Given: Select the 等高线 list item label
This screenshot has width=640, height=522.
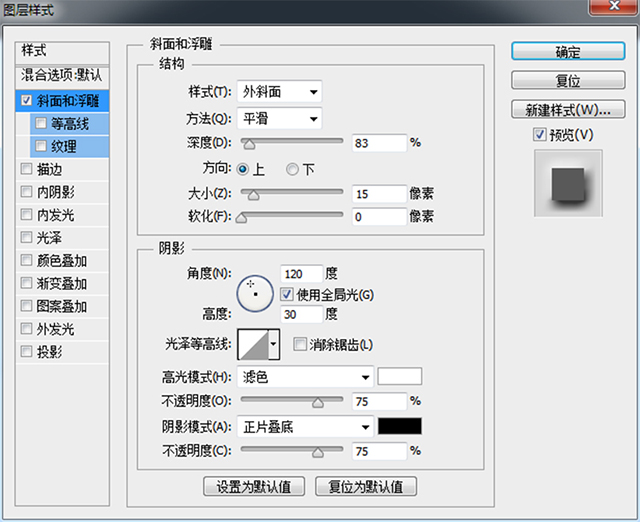Looking at the screenshot, I should [70, 124].
